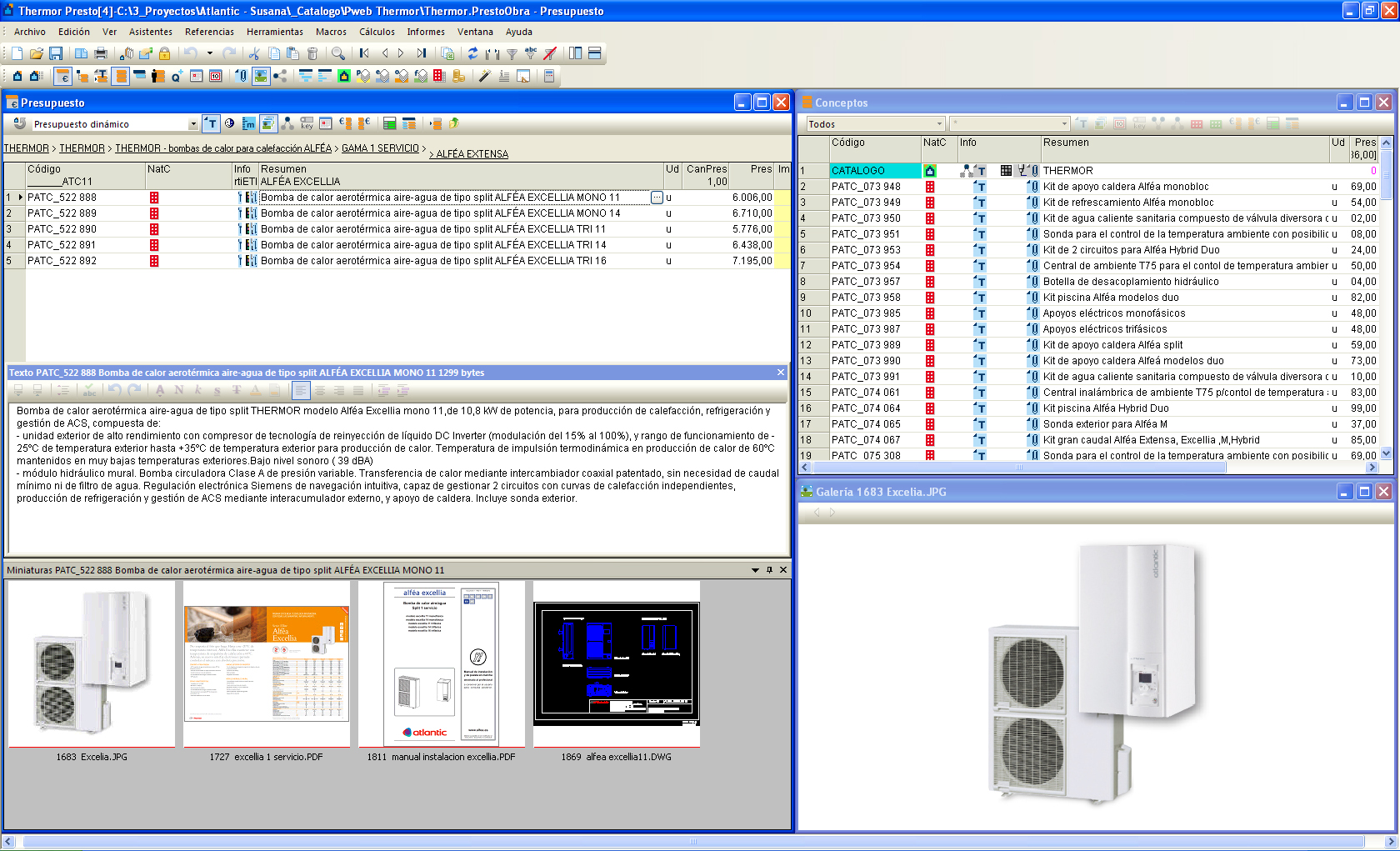Create a new file with blank page icon
This screenshot has height=851, width=1400.
17,53
